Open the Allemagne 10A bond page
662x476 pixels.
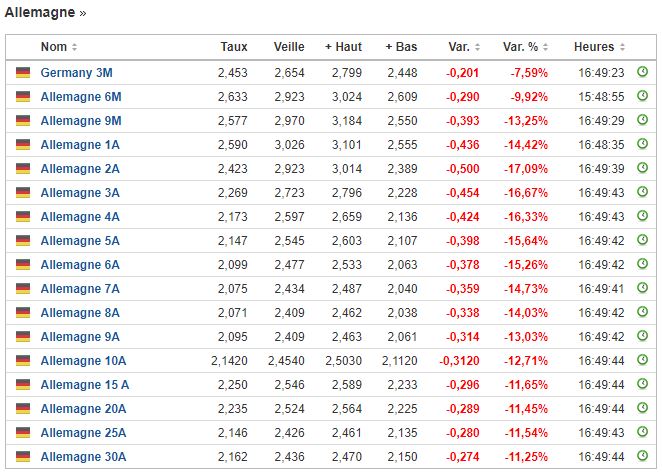pyautogui.click(x=84, y=361)
